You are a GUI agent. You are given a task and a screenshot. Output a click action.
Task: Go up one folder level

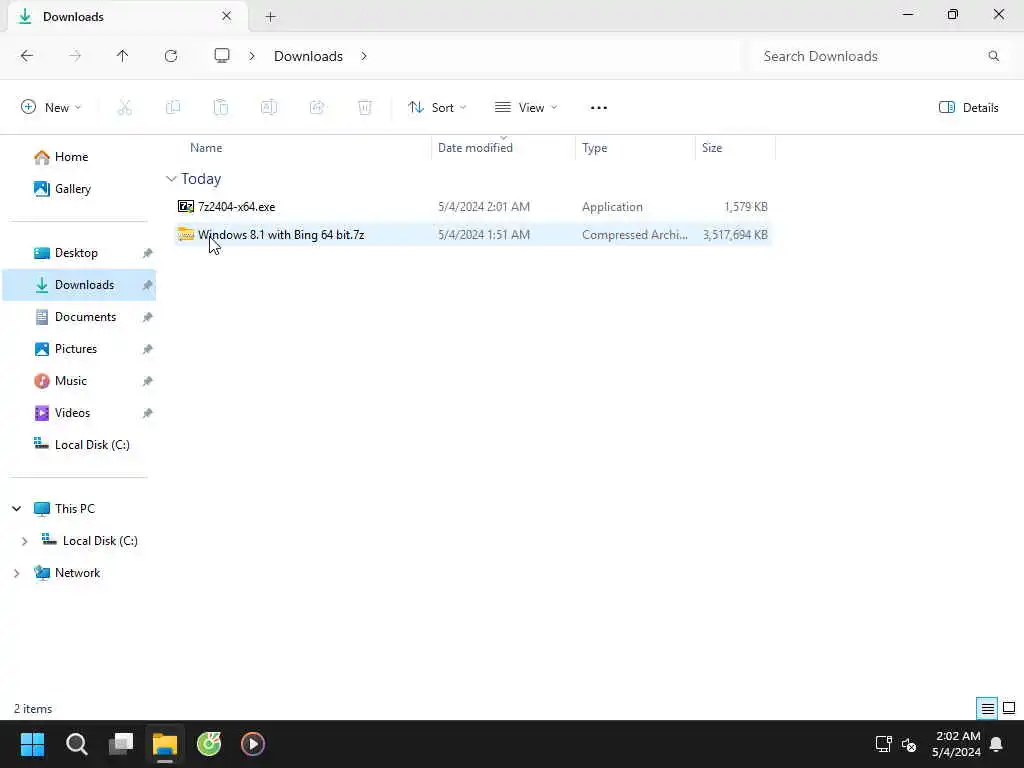click(x=123, y=56)
